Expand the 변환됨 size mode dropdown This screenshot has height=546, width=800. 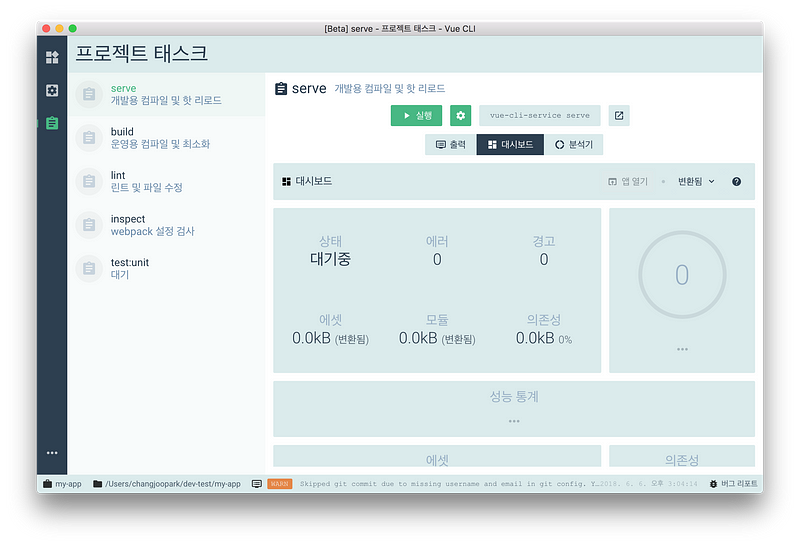[x=696, y=182]
